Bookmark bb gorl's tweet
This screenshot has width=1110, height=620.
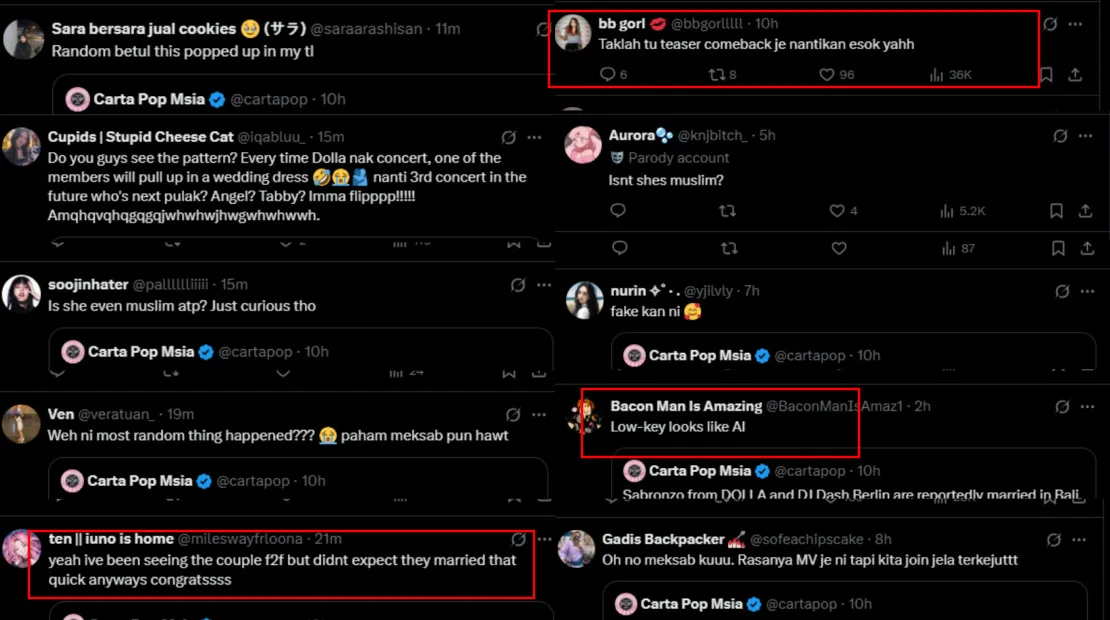(1046, 75)
